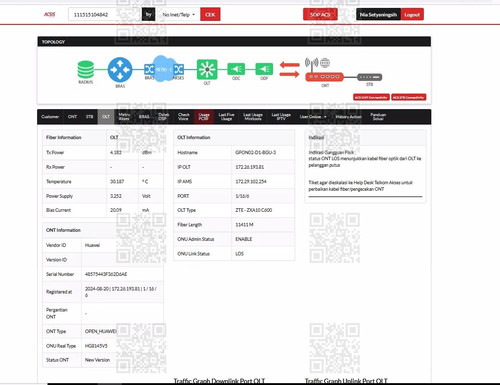This screenshot has height=385, width=500.
Task: Click the red bidirectional arrows icon
Action: [x=289, y=69]
